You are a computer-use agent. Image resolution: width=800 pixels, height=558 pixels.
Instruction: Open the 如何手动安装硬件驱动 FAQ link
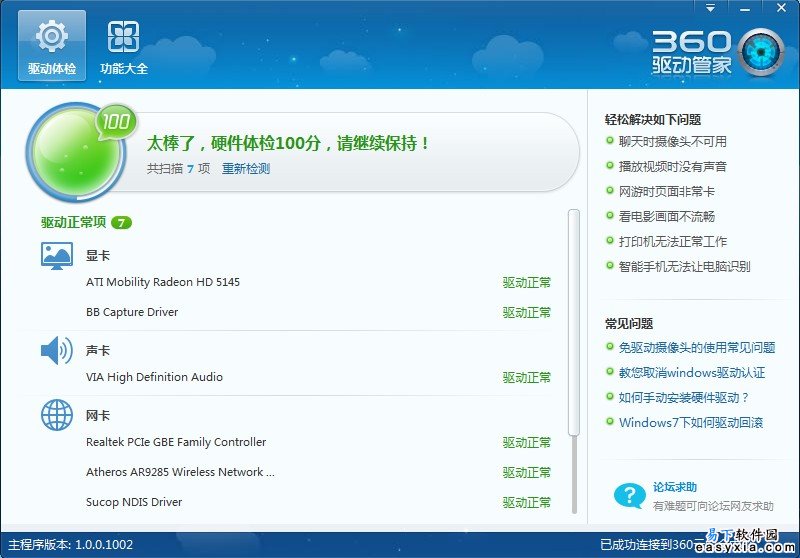683,397
